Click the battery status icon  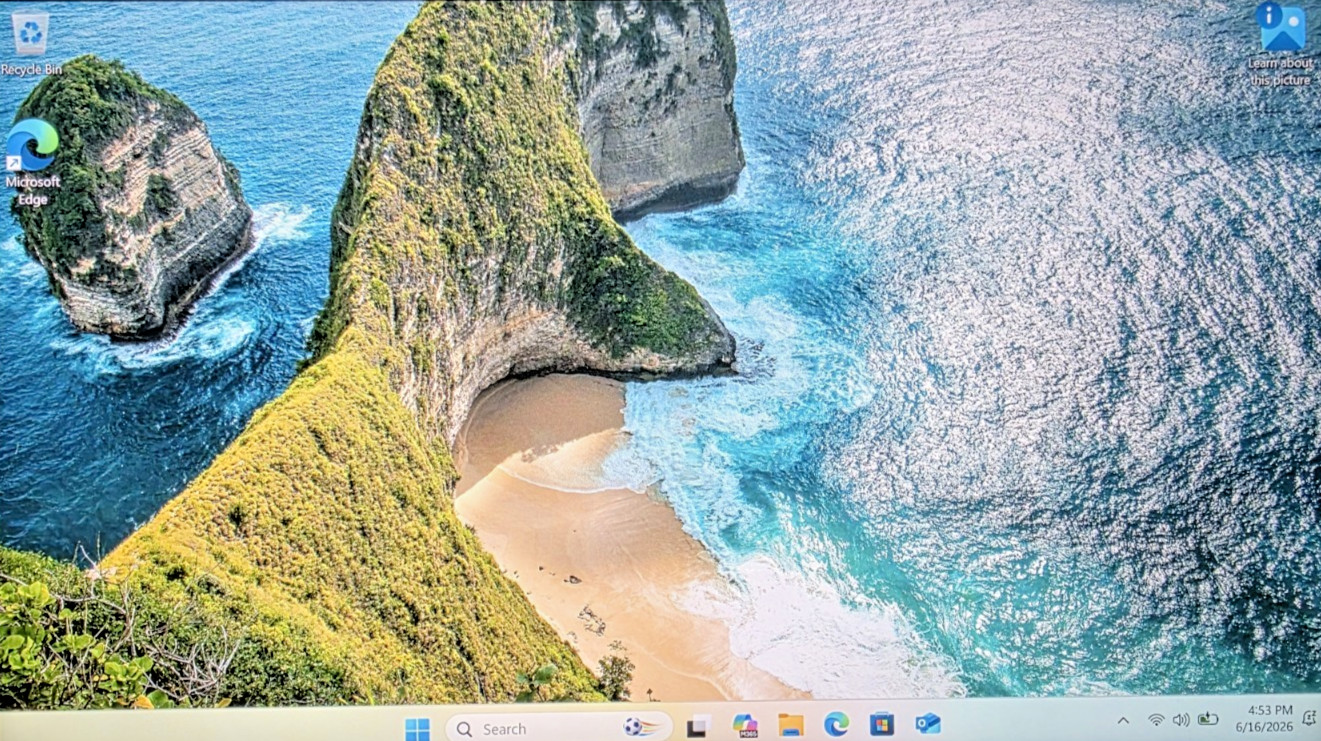tap(1208, 719)
